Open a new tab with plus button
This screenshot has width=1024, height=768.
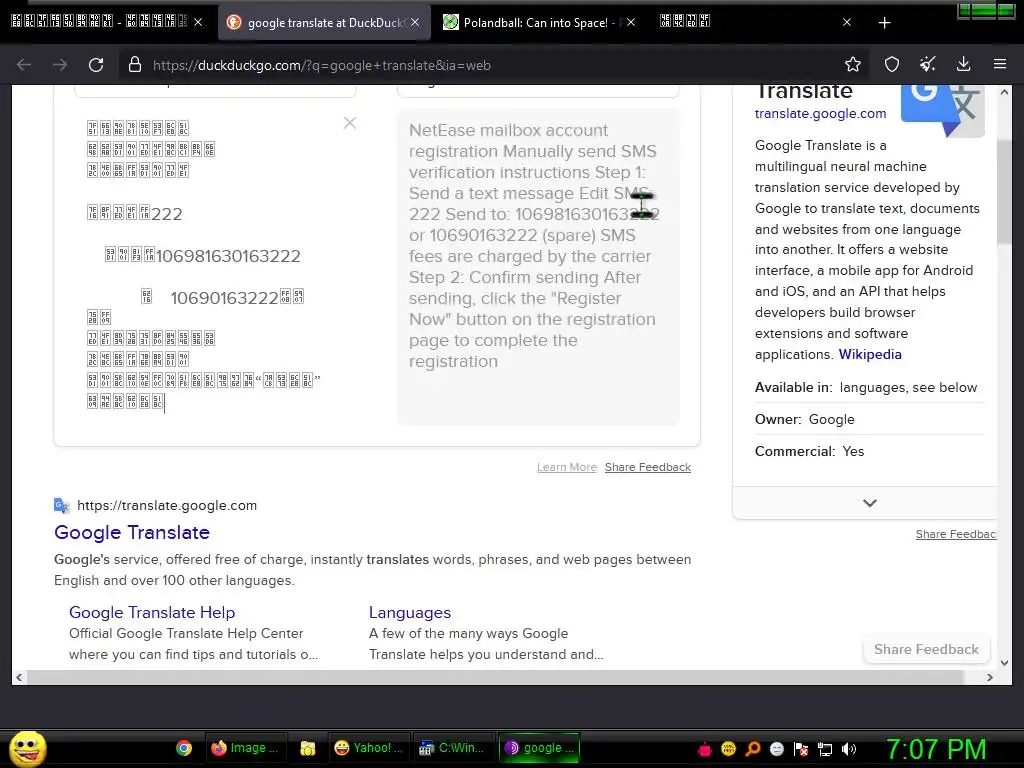pyautogui.click(x=884, y=23)
